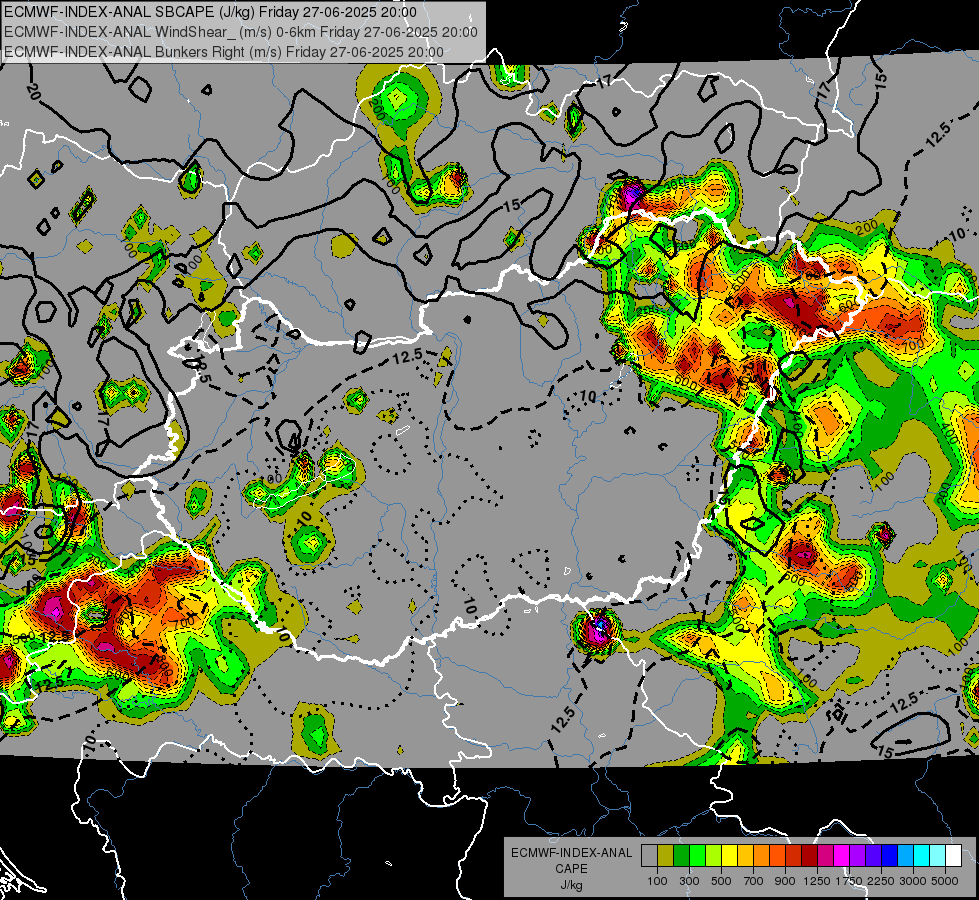Click the SBCAPE title line in the header

coord(210,12)
